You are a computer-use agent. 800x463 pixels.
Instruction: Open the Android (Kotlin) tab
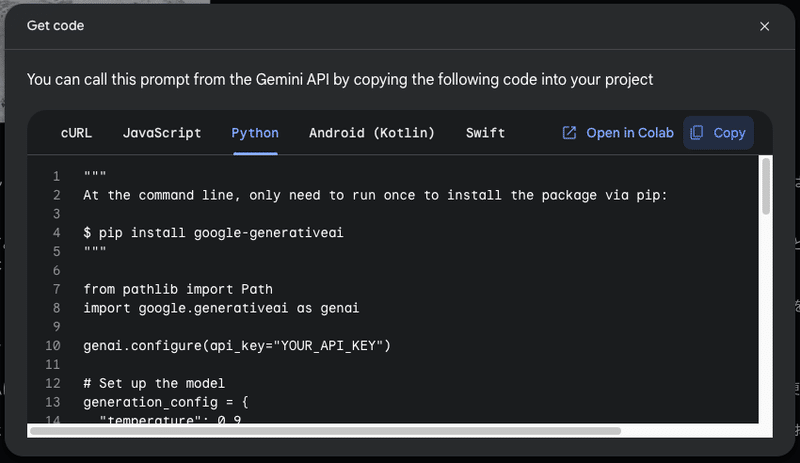click(371, 133)
